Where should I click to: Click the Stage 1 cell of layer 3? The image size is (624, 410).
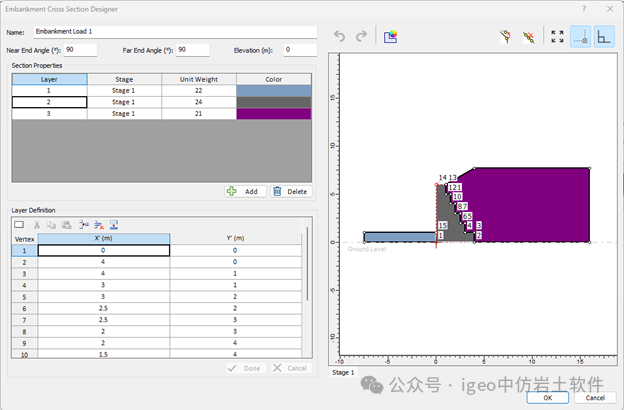[124, 114]
